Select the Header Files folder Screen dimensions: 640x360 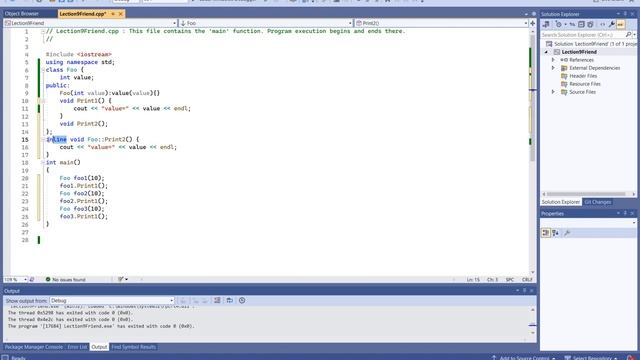(x=582, y=76)
